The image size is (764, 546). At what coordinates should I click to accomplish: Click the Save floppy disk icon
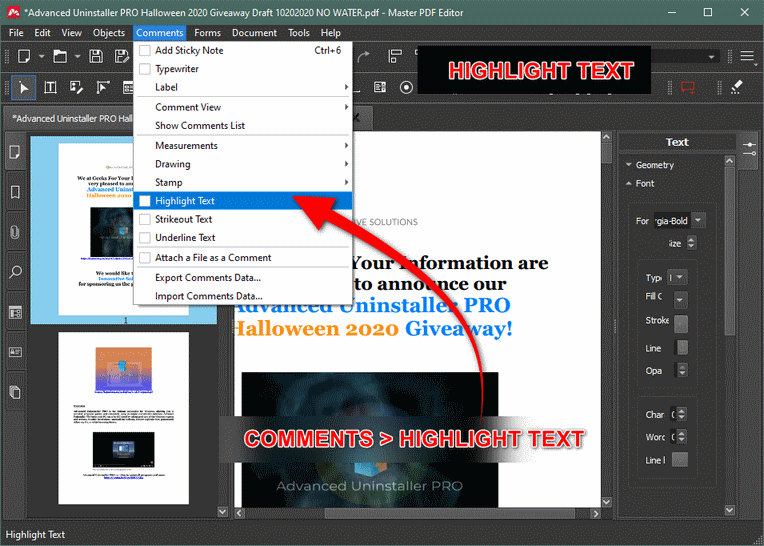tap(96, 56)
